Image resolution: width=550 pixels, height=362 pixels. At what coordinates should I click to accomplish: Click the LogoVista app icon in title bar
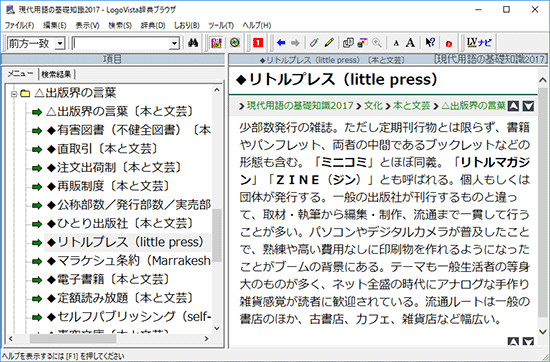(10, 9)
